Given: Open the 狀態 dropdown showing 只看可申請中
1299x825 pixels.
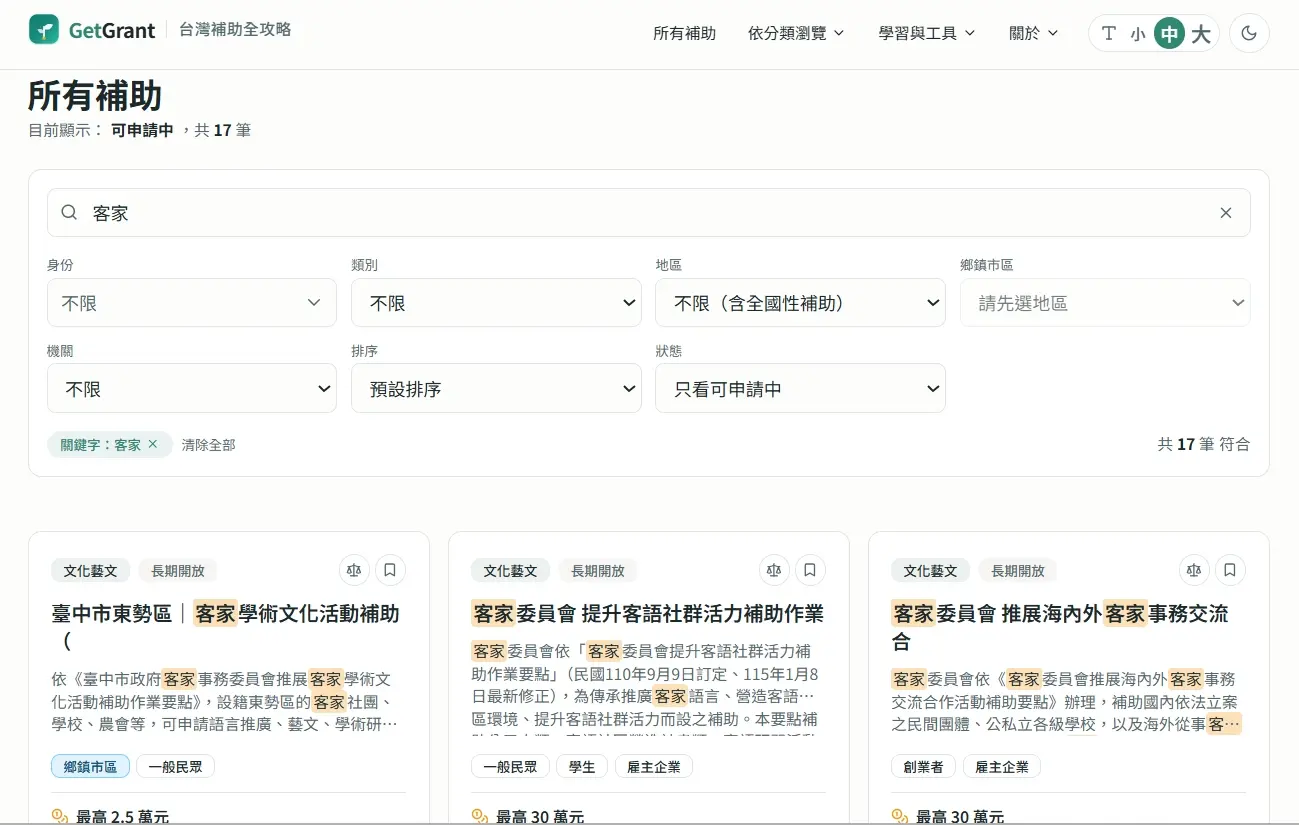Looking at the screenshot, I should 800,388.
